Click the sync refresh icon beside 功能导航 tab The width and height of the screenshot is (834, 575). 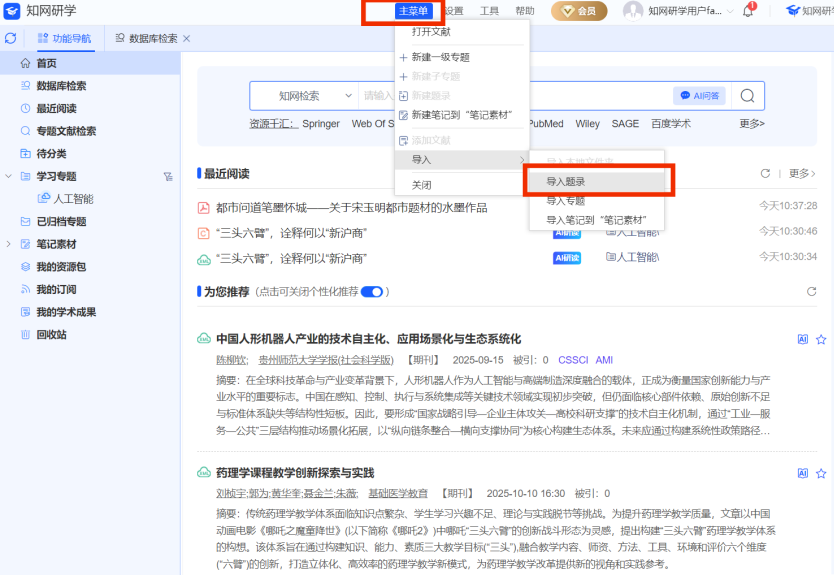coord(10,38)
